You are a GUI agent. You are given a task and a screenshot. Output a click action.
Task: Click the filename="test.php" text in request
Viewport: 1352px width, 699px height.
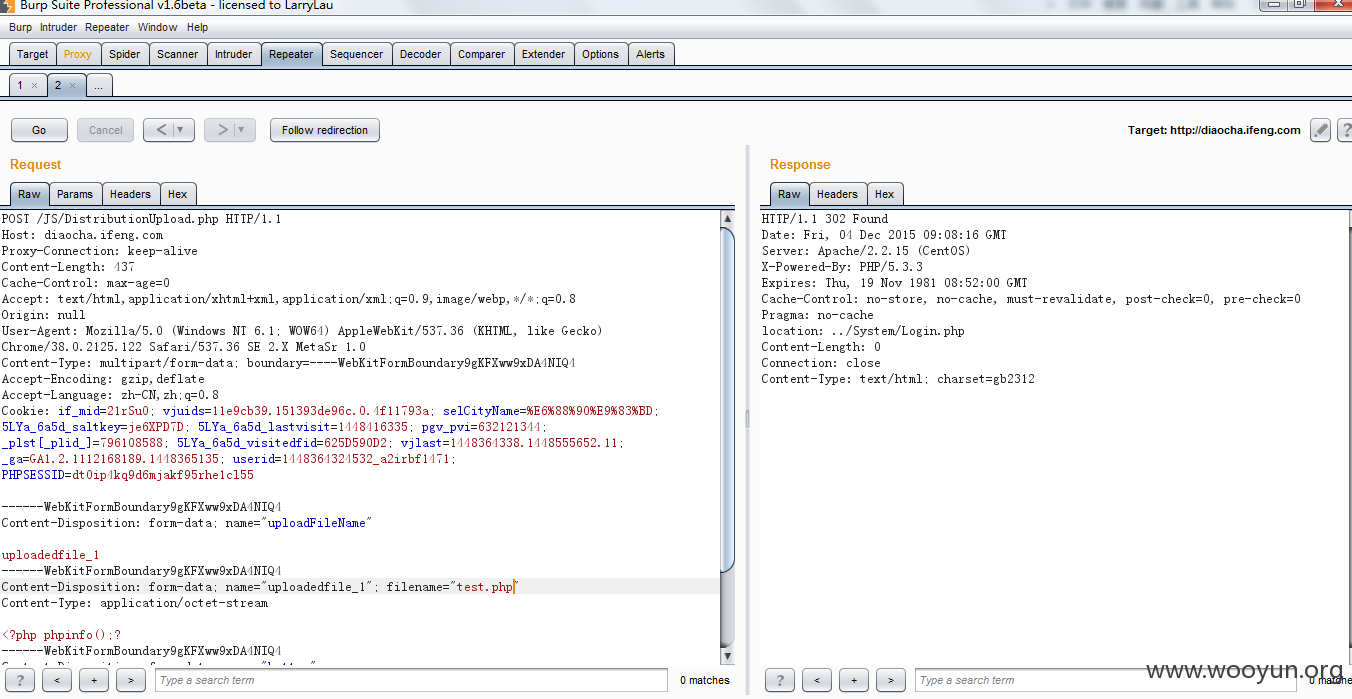[451, 587]
